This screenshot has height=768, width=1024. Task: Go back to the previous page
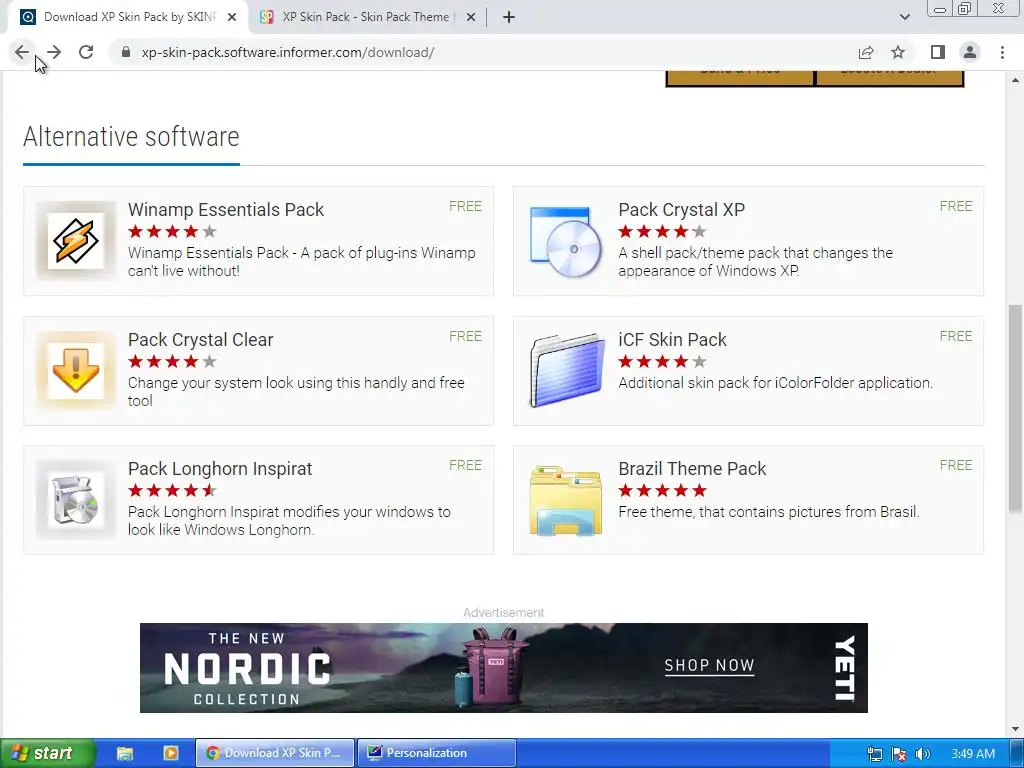click(x=22, y=52)
